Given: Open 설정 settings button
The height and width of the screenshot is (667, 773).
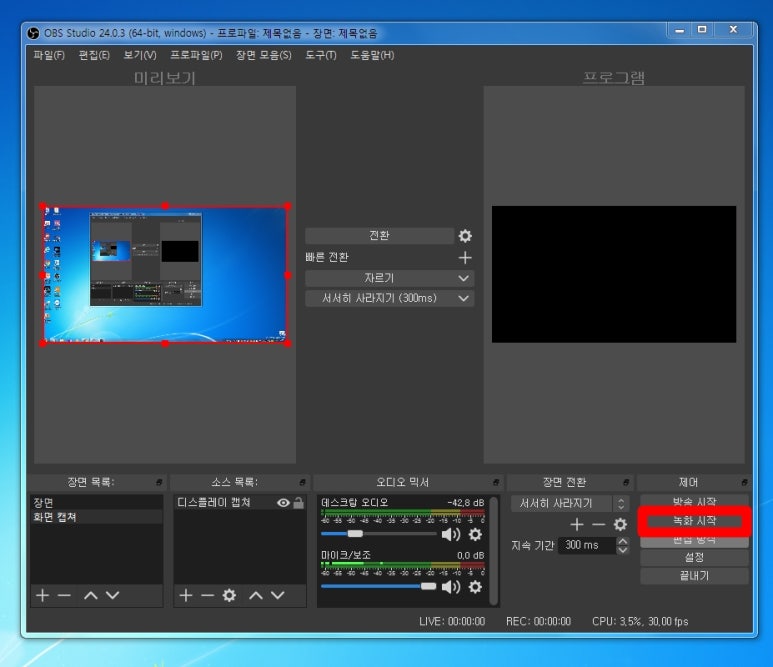Looking at the screenshot, I should click(694, 558).
